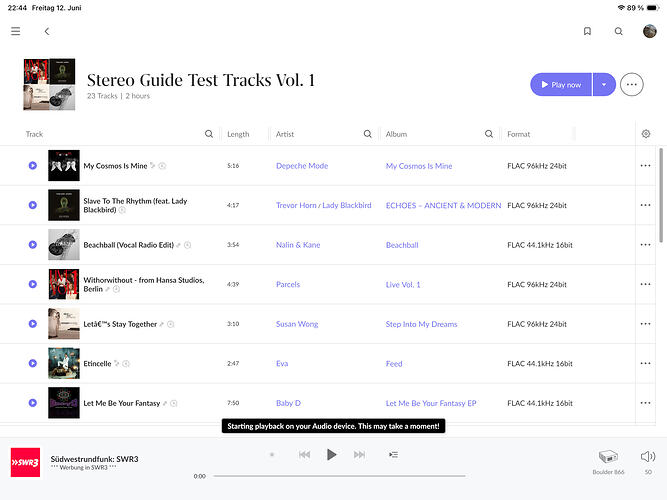Go back with the chevron arrow

click(x=47, y=31)
